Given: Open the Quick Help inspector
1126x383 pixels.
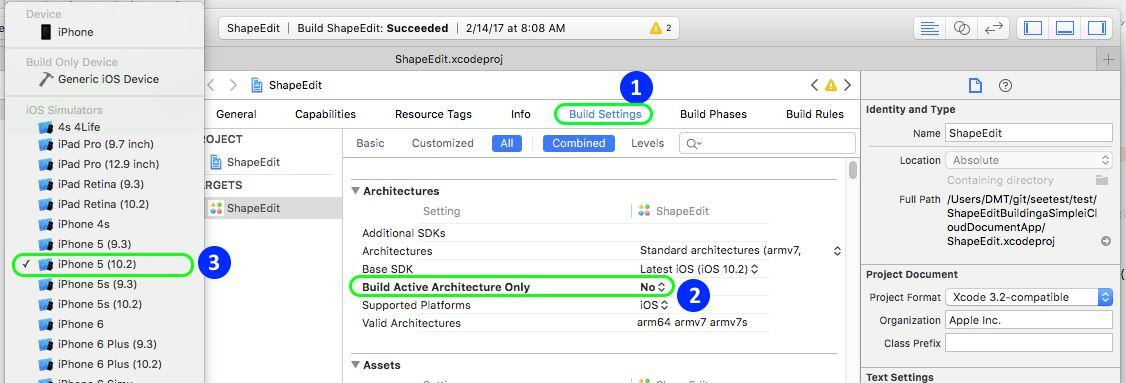Looking at the screenshot, I should [1005, 86].
